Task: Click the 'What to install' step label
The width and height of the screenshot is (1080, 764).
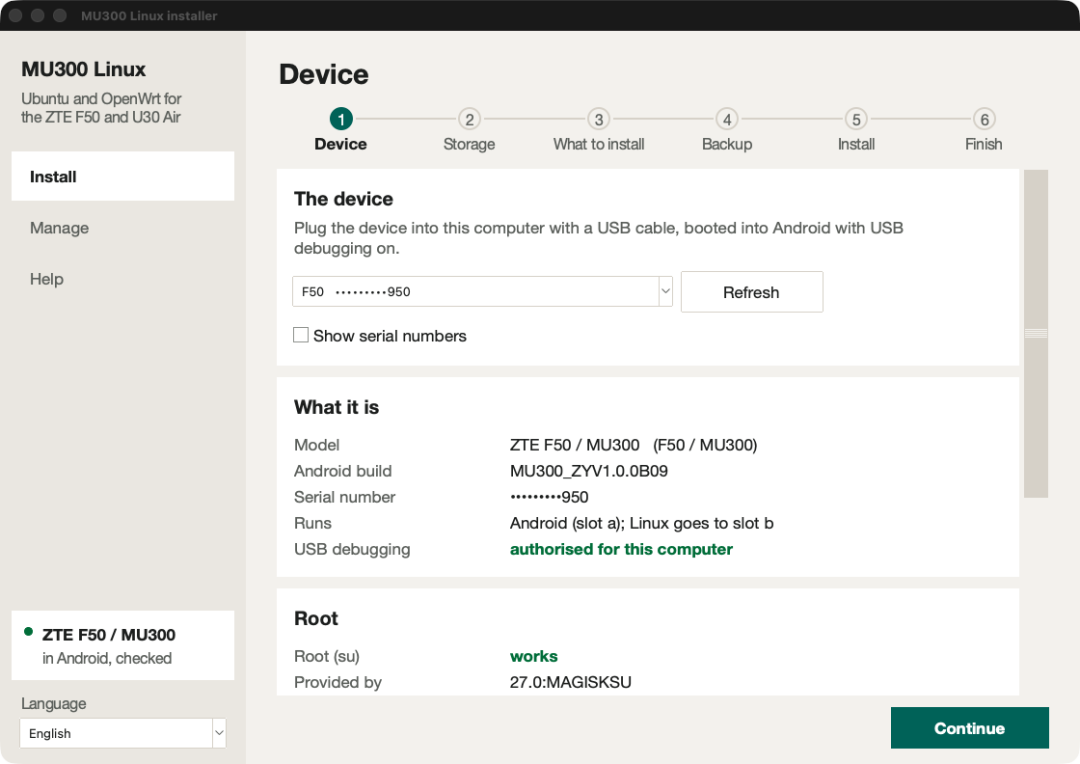Action: tap(599, 144)
